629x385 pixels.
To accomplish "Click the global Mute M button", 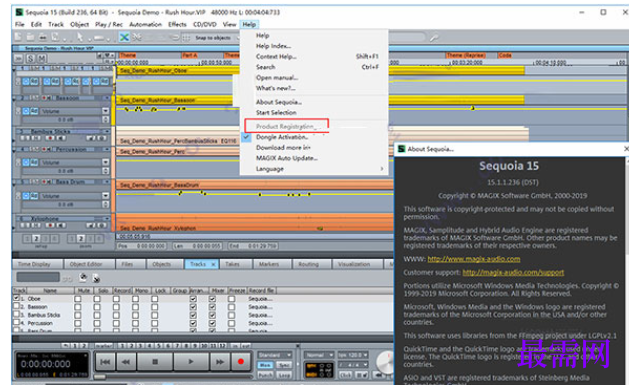I will point(42,59).
